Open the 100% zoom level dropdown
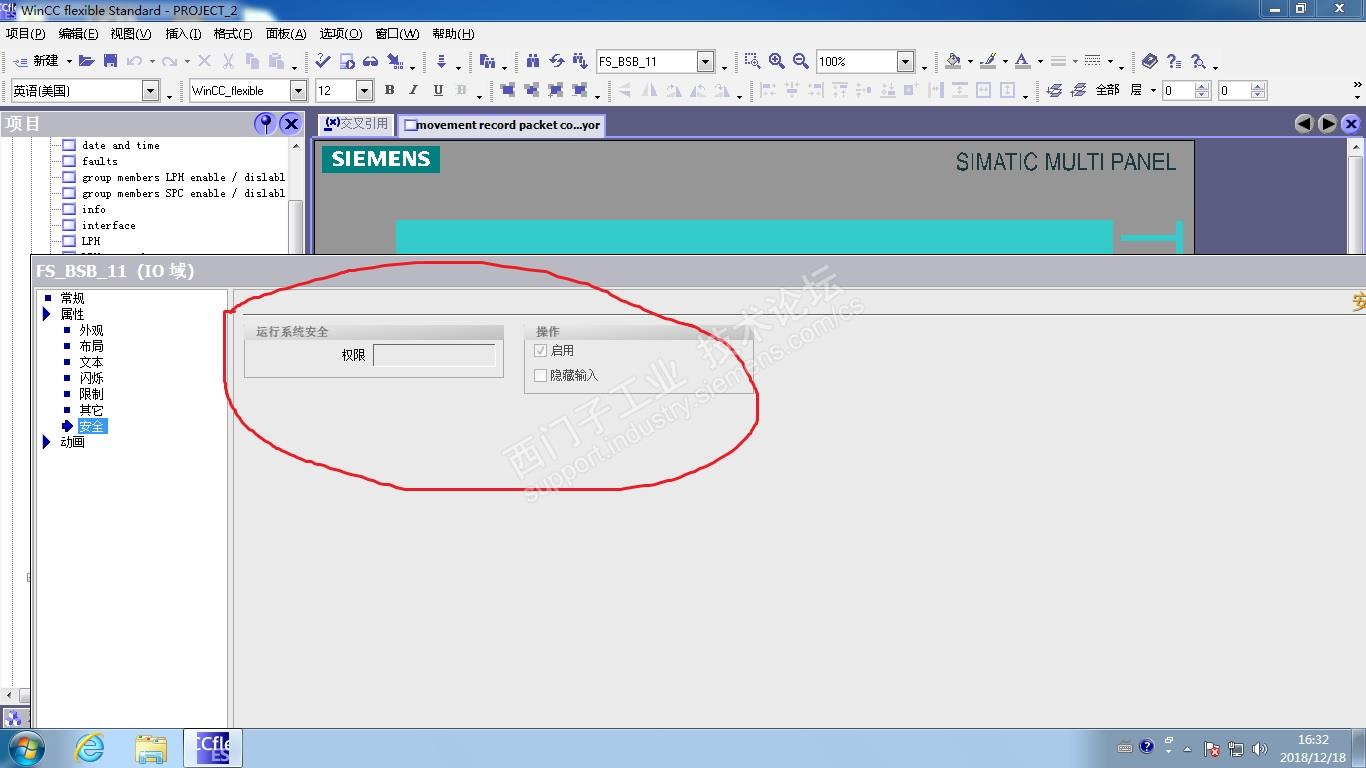Screen dimensions: 1366x768 [905, 62]
